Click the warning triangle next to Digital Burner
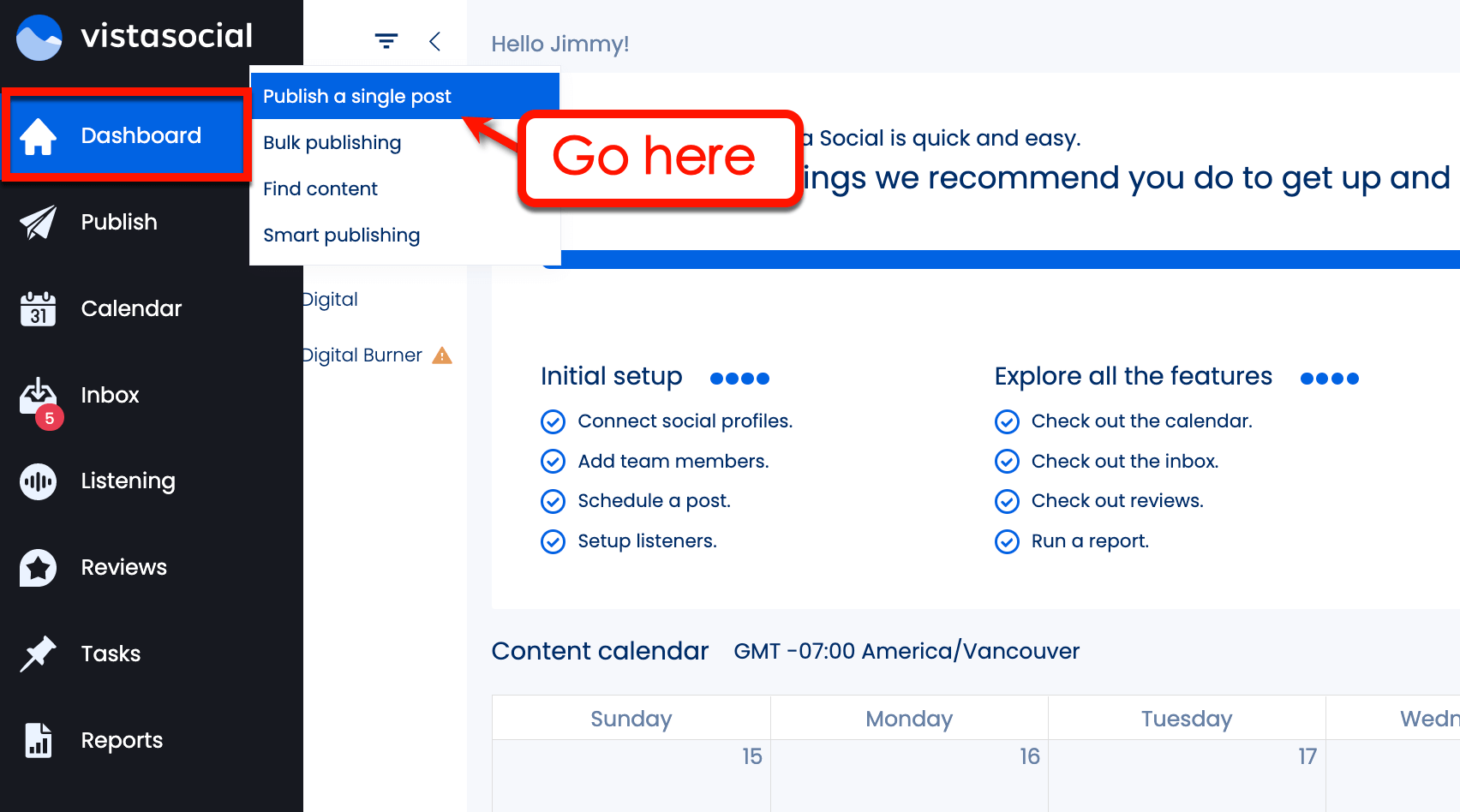 [442, 355]
